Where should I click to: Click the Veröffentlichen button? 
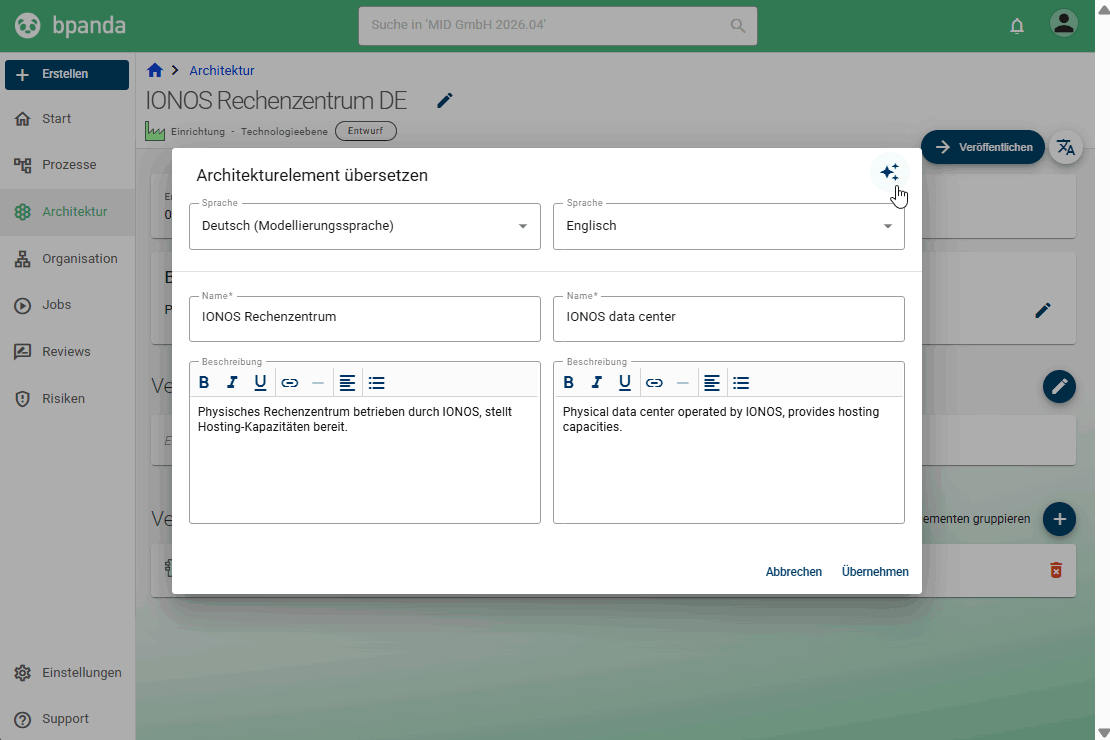pos(983,147)
